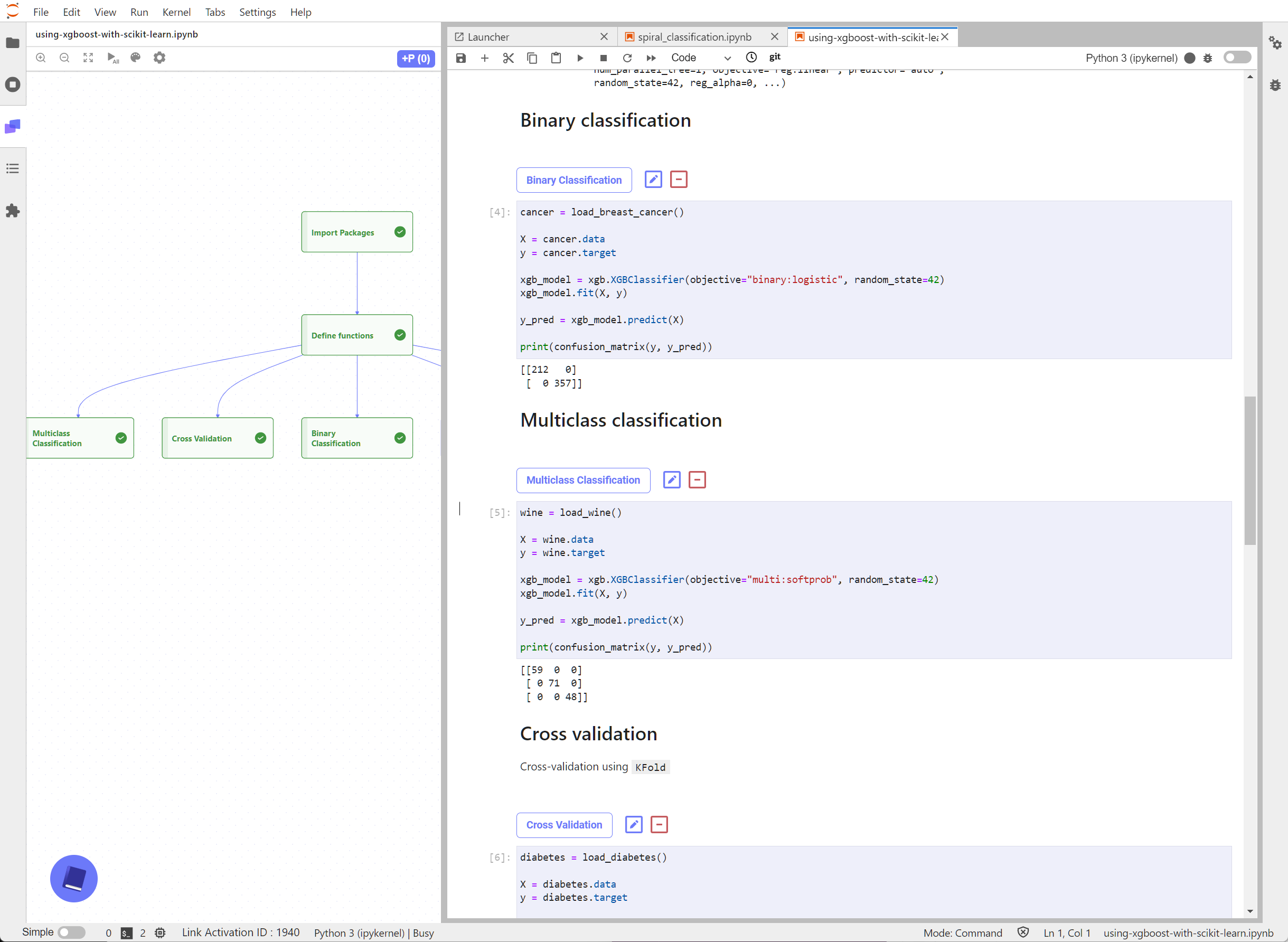Restart the kernel from toolbar
The width and height of the screenshot is (1288, 942).
pyautogui.click(x=627, y=58)
